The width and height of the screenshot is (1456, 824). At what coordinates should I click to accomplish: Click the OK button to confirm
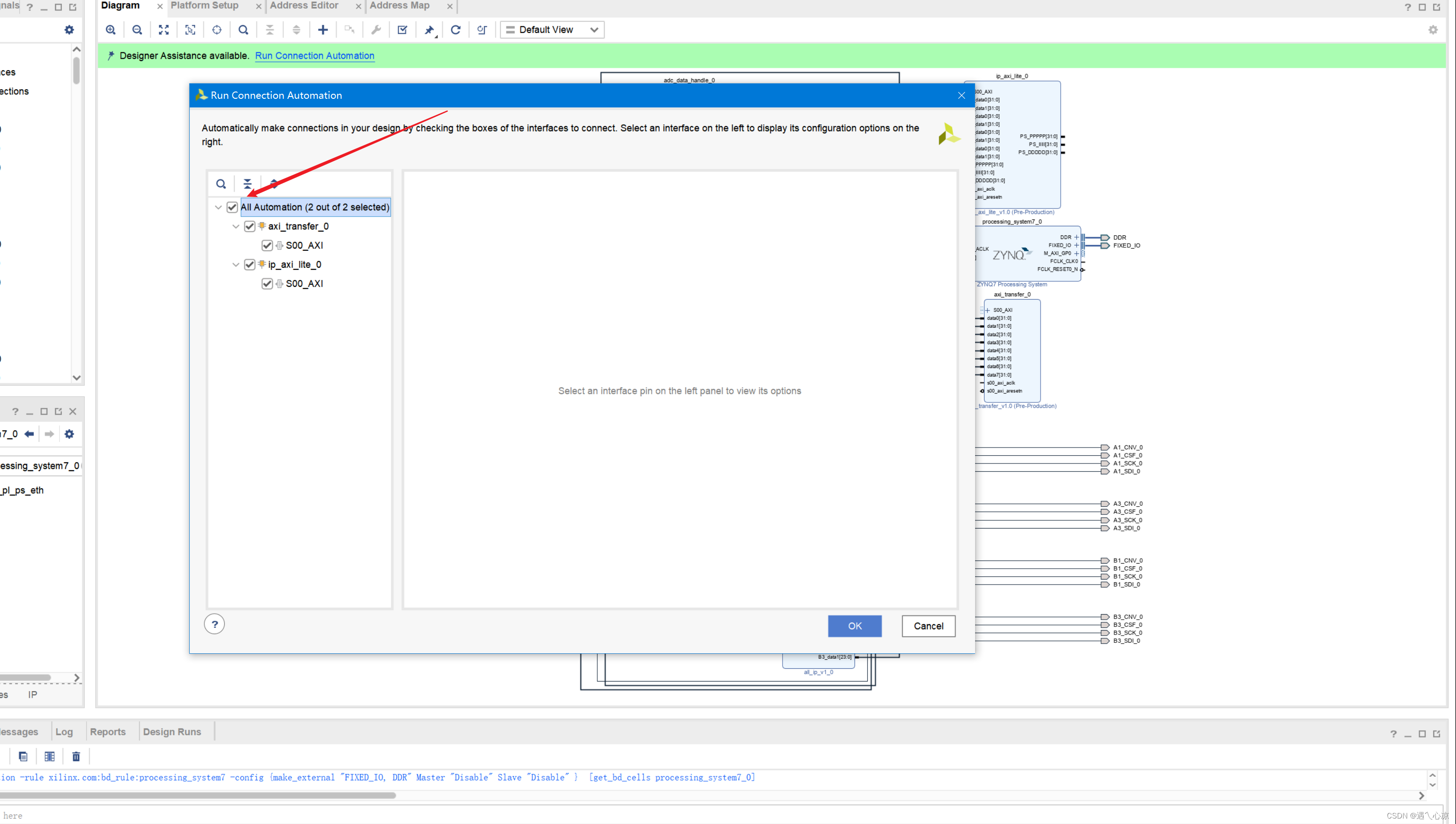click(854, 625)
